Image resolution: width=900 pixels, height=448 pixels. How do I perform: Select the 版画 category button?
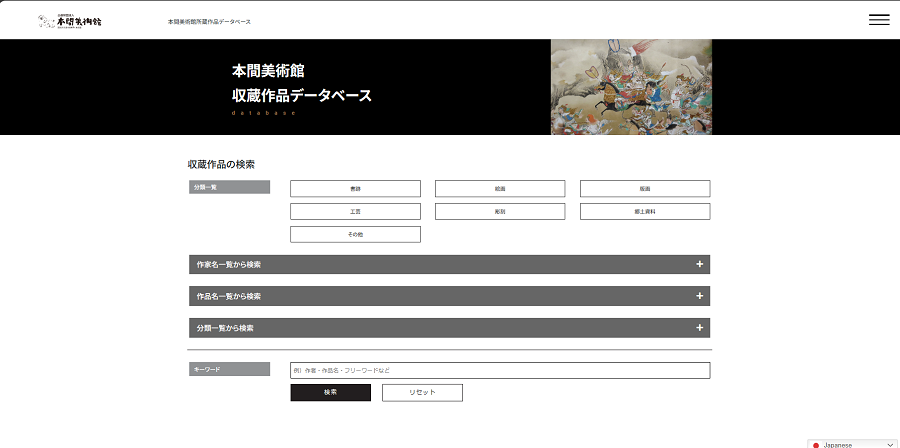click(x=645, y=189)
